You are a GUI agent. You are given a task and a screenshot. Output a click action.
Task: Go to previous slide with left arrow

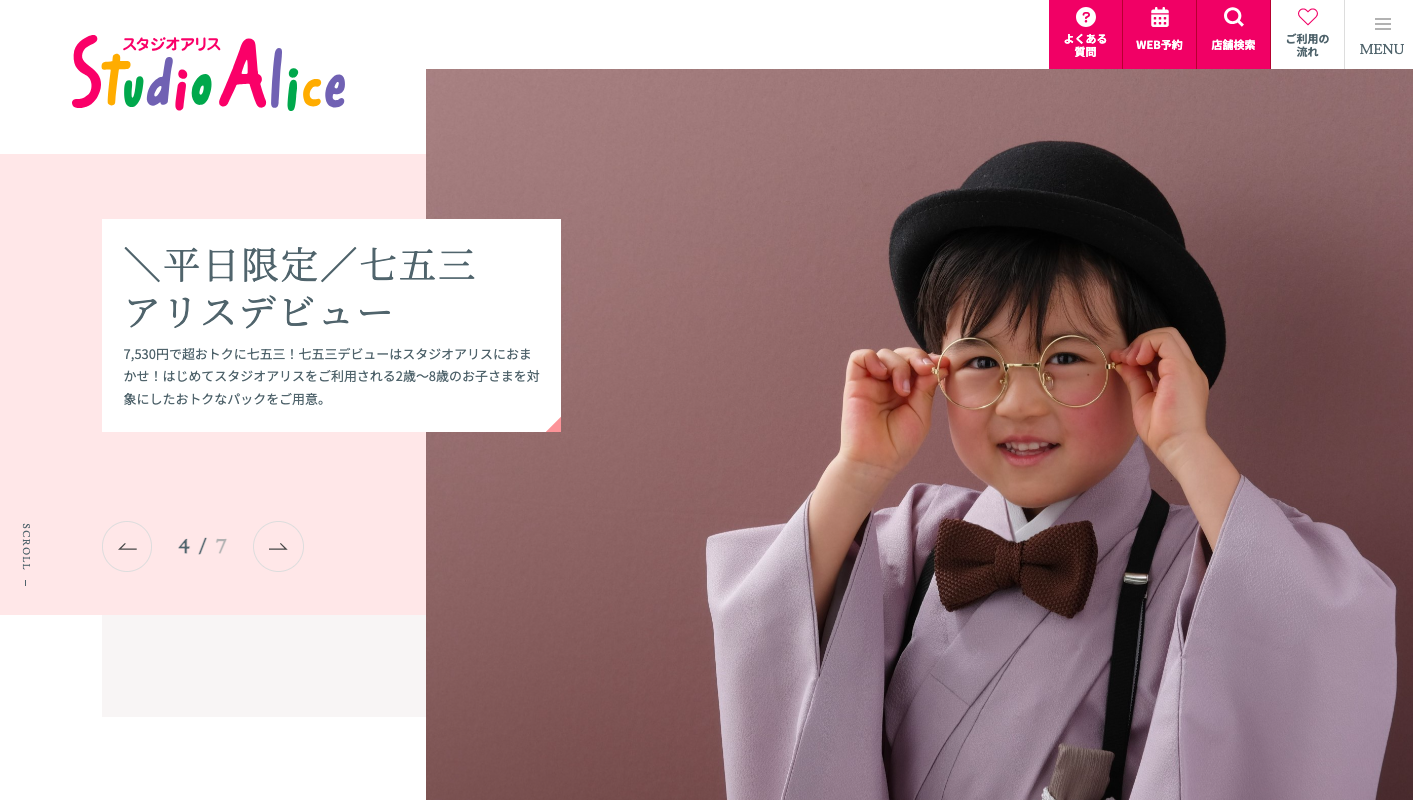(x=127, y=546)
